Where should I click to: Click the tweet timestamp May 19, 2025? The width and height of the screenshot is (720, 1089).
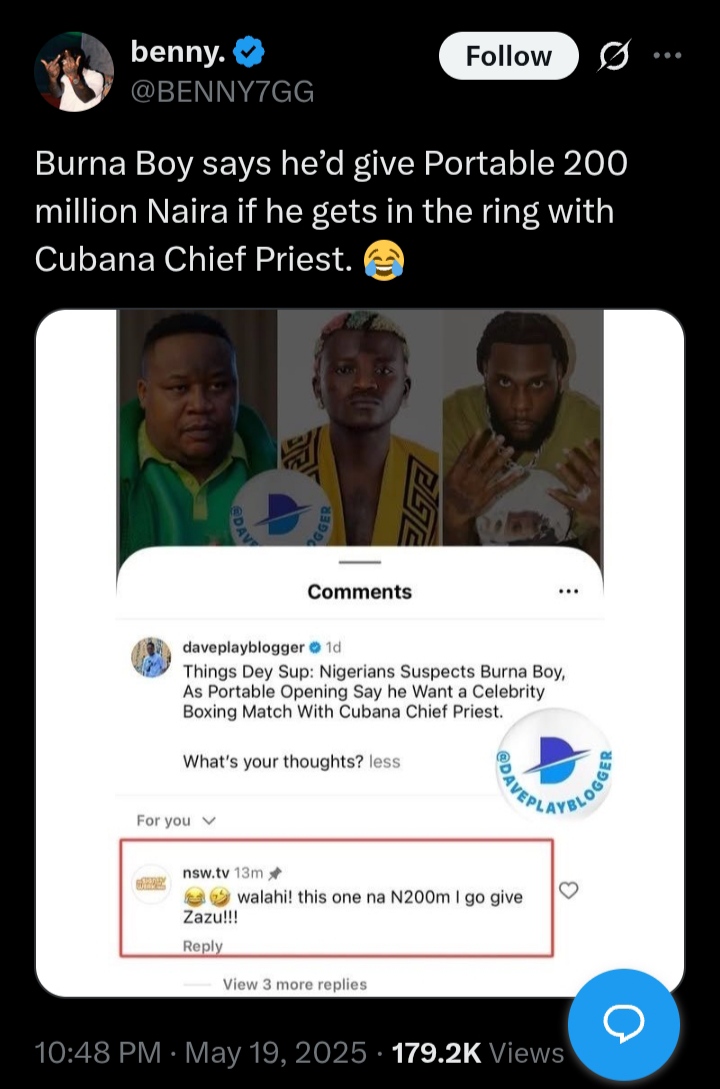point(275,1052)
